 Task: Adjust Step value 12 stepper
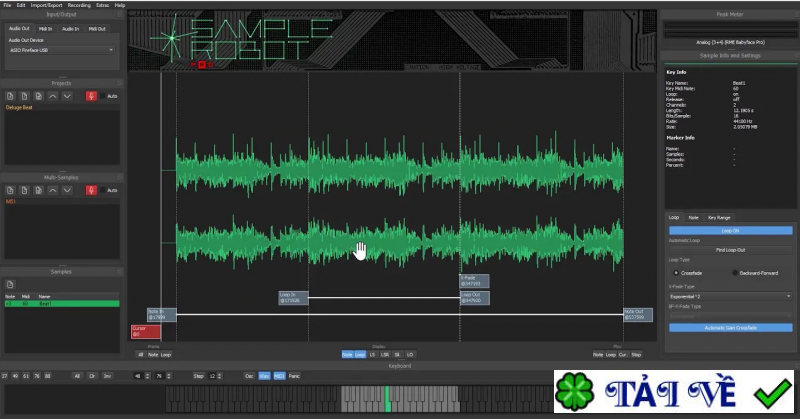[220, 376]
